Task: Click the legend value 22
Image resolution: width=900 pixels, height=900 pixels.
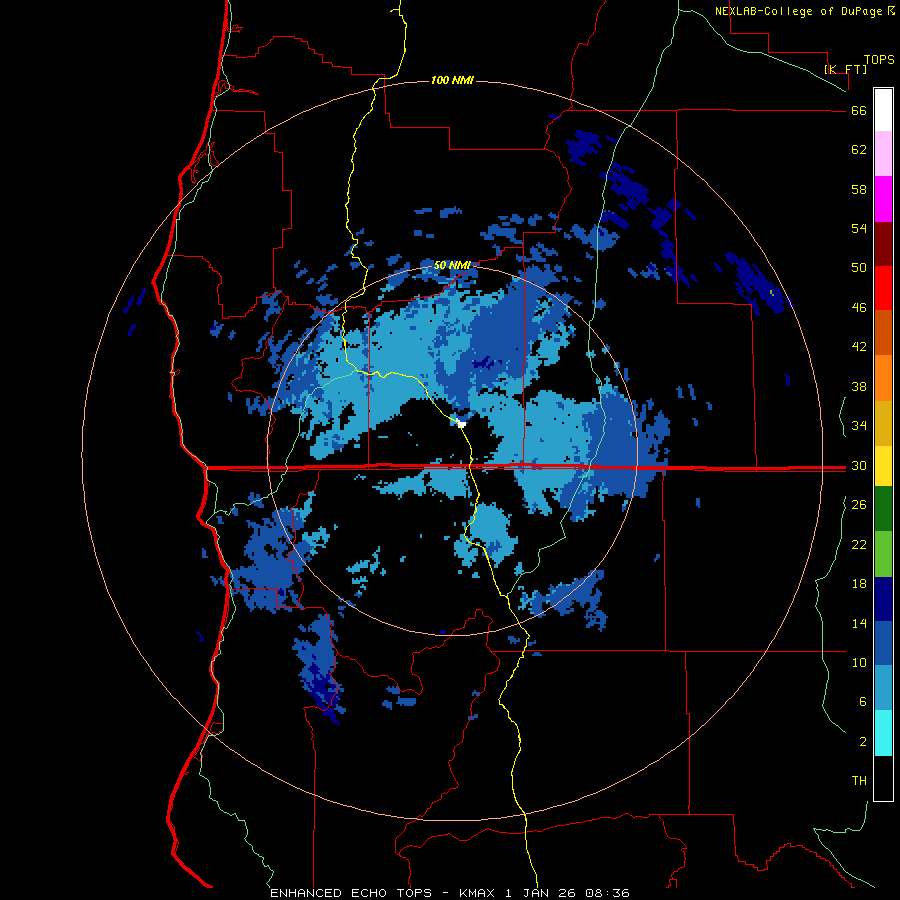Action: coord(859,544)
